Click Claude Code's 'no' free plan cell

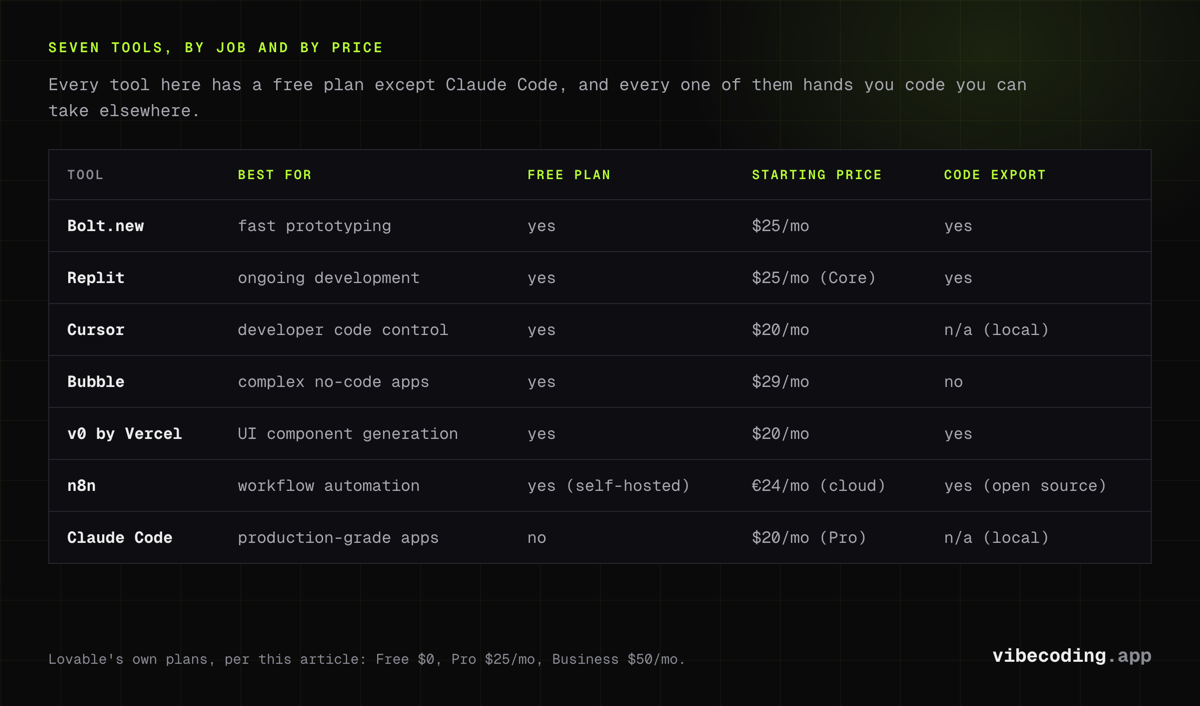coord(537,538)
